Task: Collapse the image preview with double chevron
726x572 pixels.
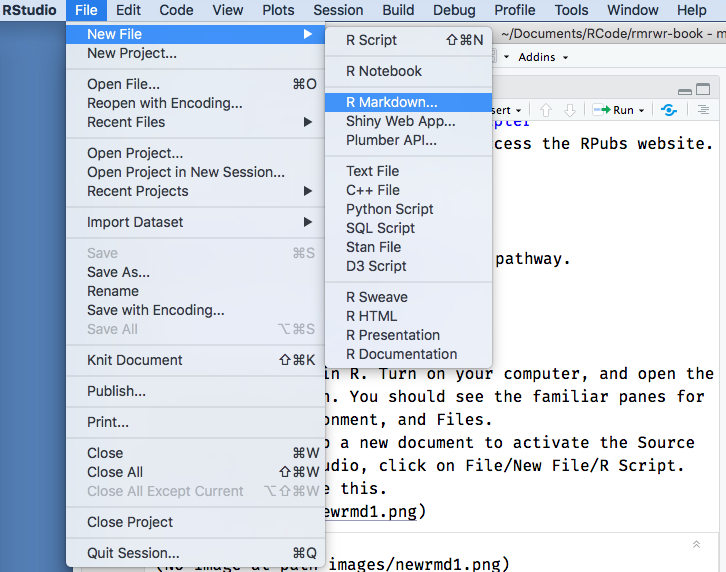Action: 696,544
